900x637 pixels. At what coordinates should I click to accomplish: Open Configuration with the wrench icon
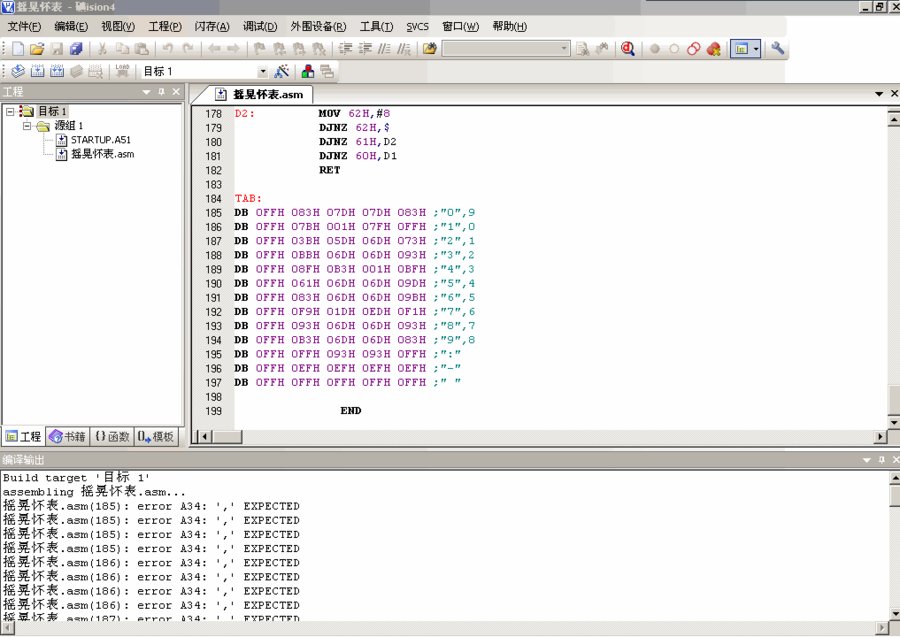click(x=777, y=48)
